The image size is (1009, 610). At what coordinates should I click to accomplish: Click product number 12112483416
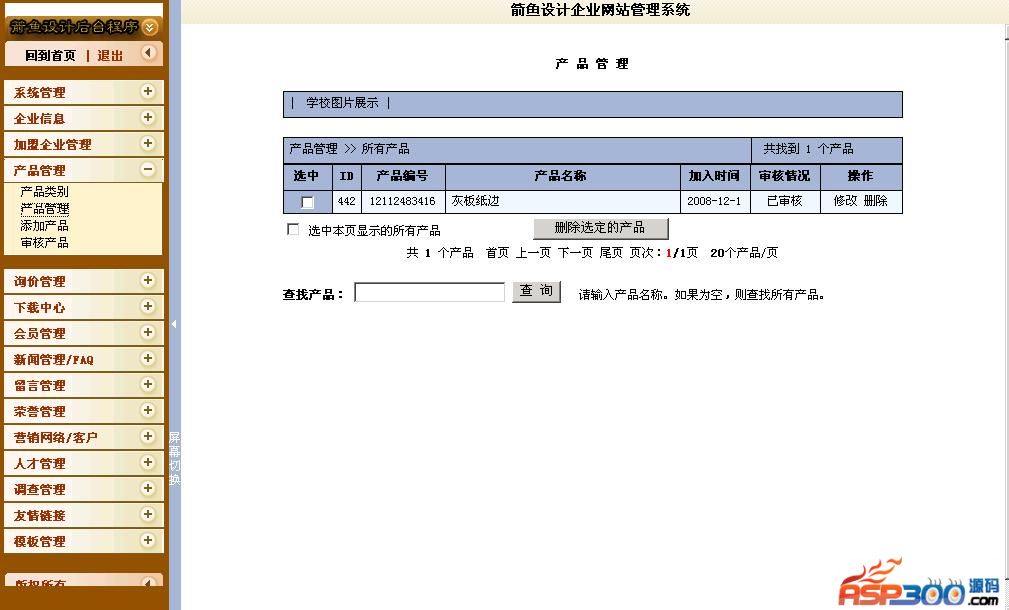(x=402, y=201)
